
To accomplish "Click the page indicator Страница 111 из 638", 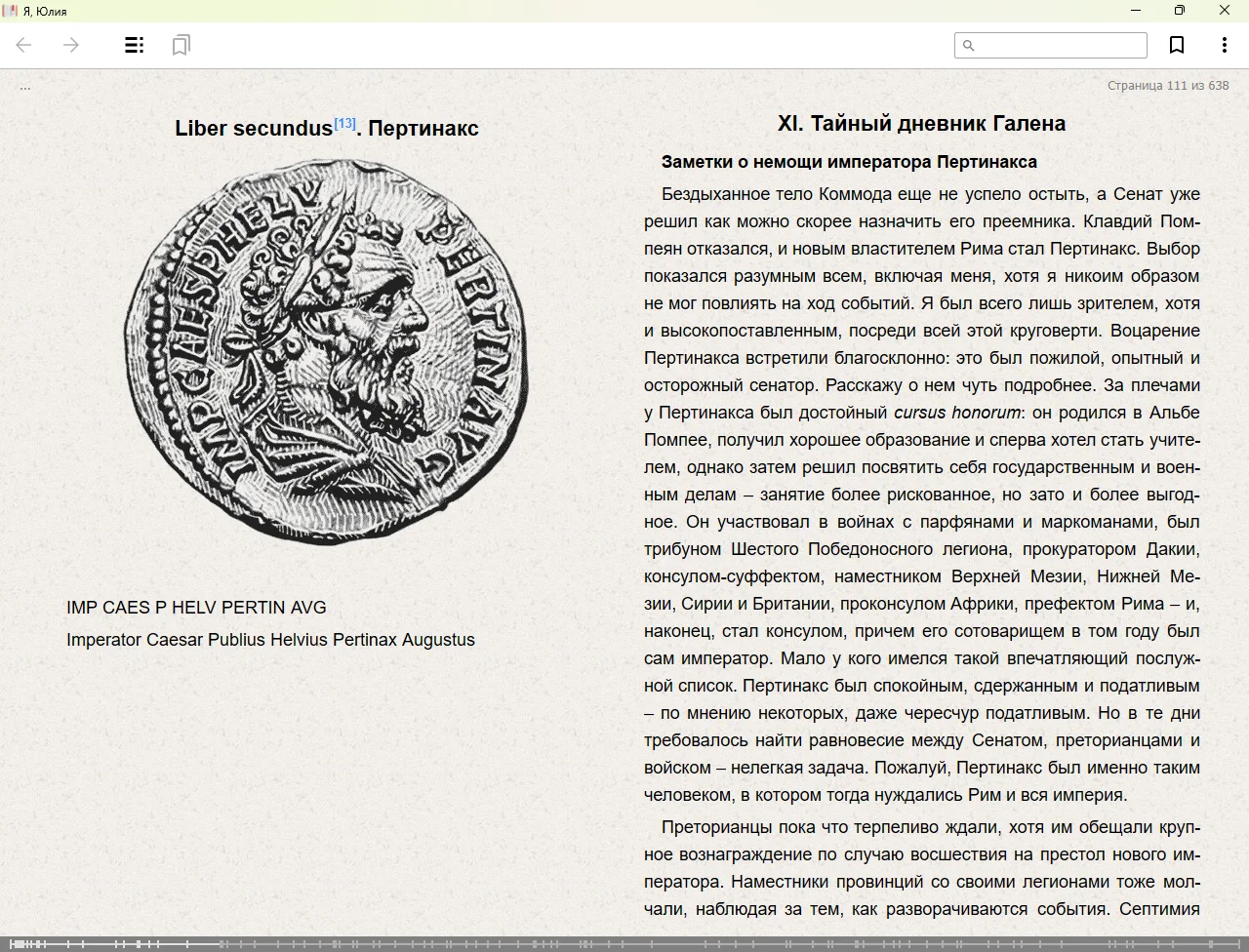I will (1167, 86).
